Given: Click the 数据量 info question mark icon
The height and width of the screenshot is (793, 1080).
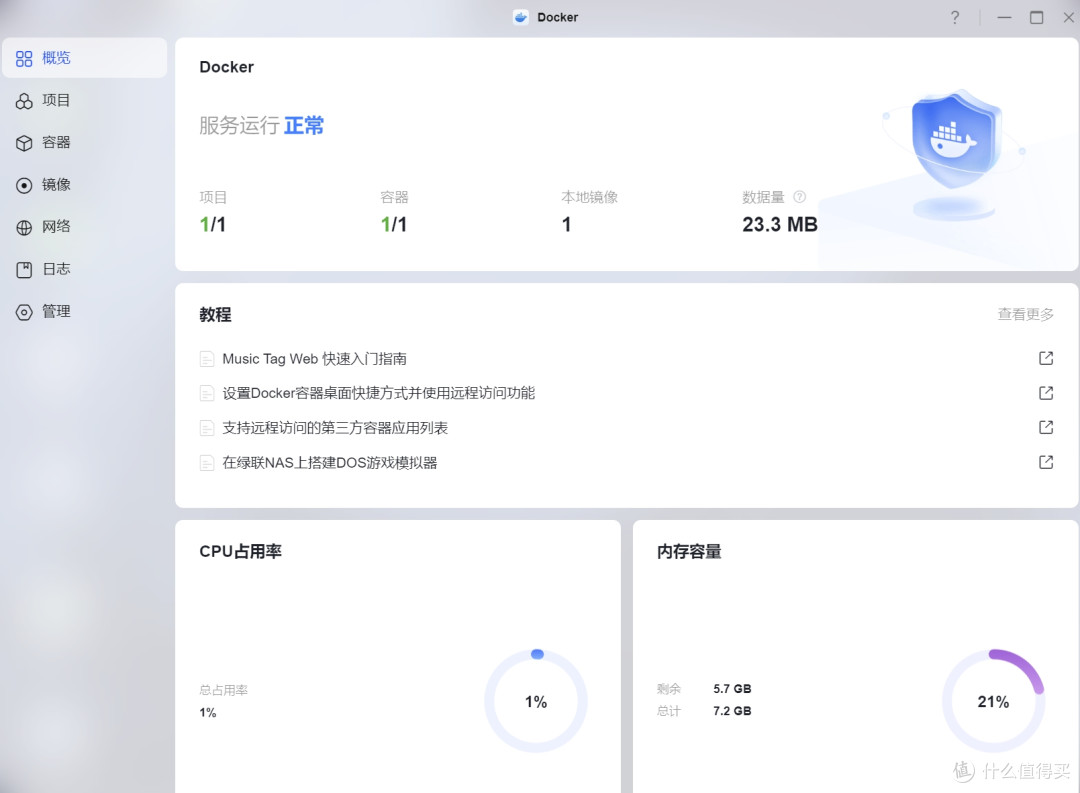Looking at the screenshot, I should pos(800,197).
